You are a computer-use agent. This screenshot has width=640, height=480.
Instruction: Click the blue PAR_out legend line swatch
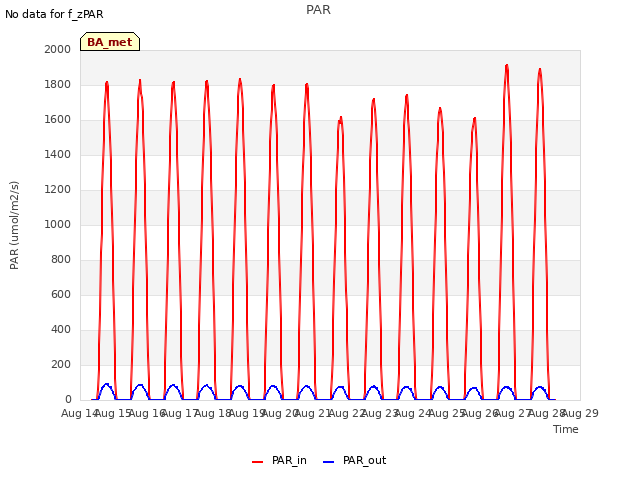(x=329, y=462)
